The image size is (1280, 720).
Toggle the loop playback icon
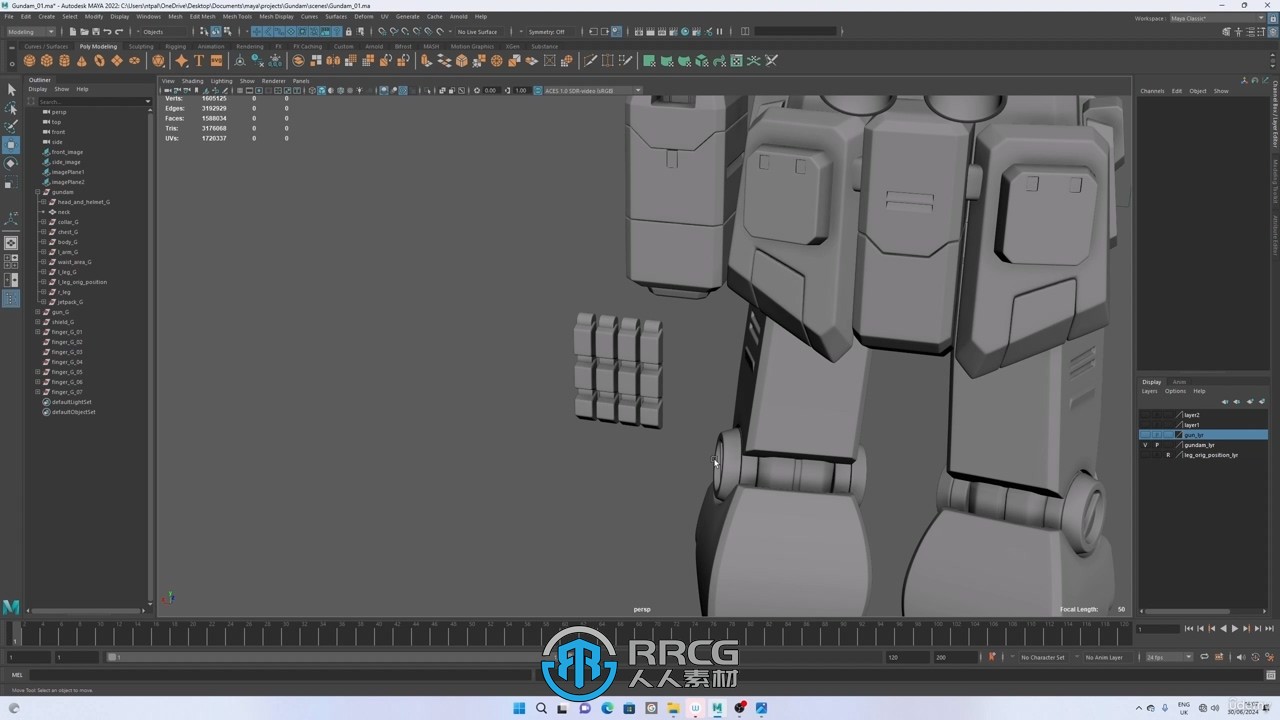coord(1204,657)
